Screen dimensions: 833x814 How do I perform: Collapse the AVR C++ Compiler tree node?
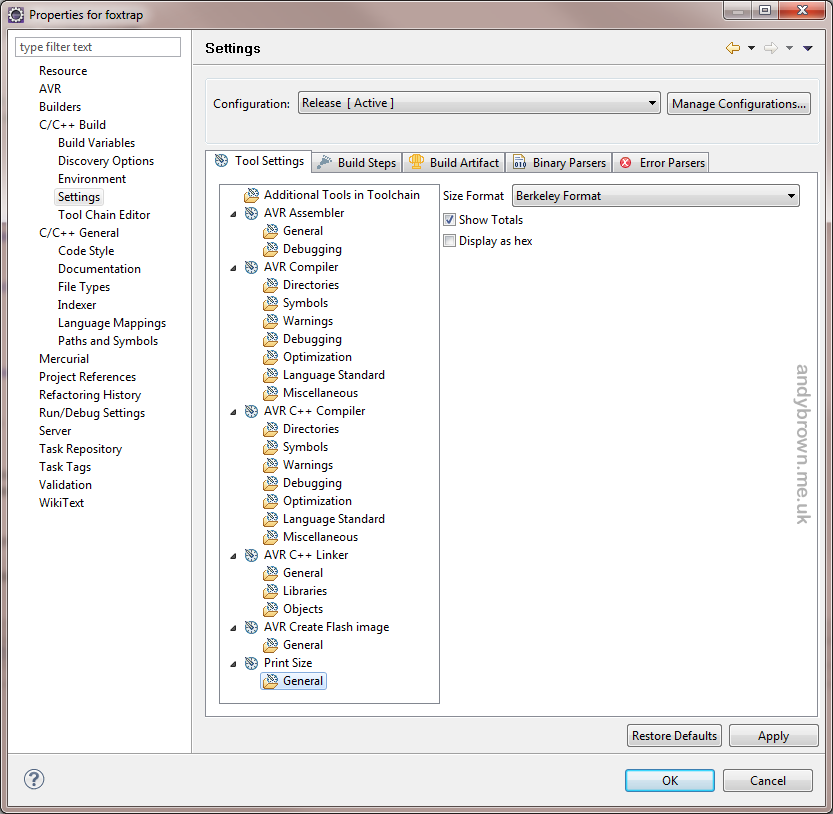click(233, 411)
